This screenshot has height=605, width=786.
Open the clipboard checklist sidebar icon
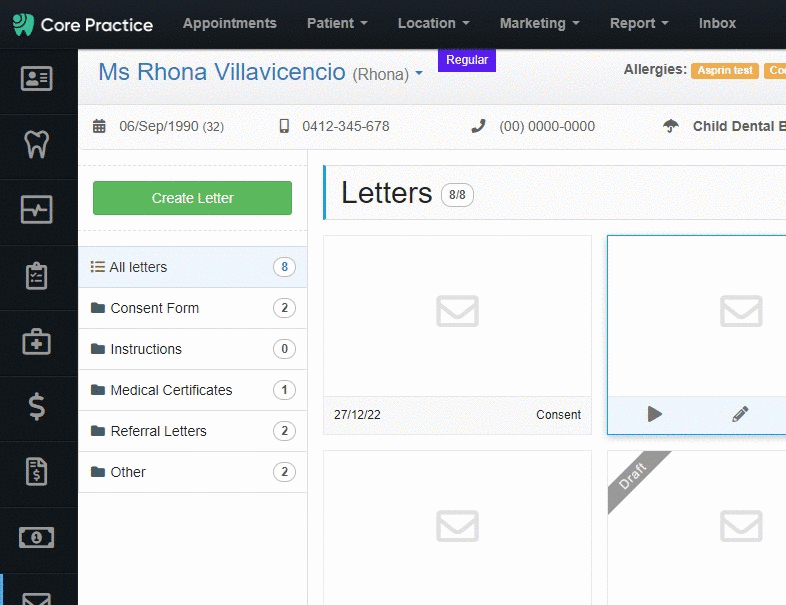coord(37,276)
